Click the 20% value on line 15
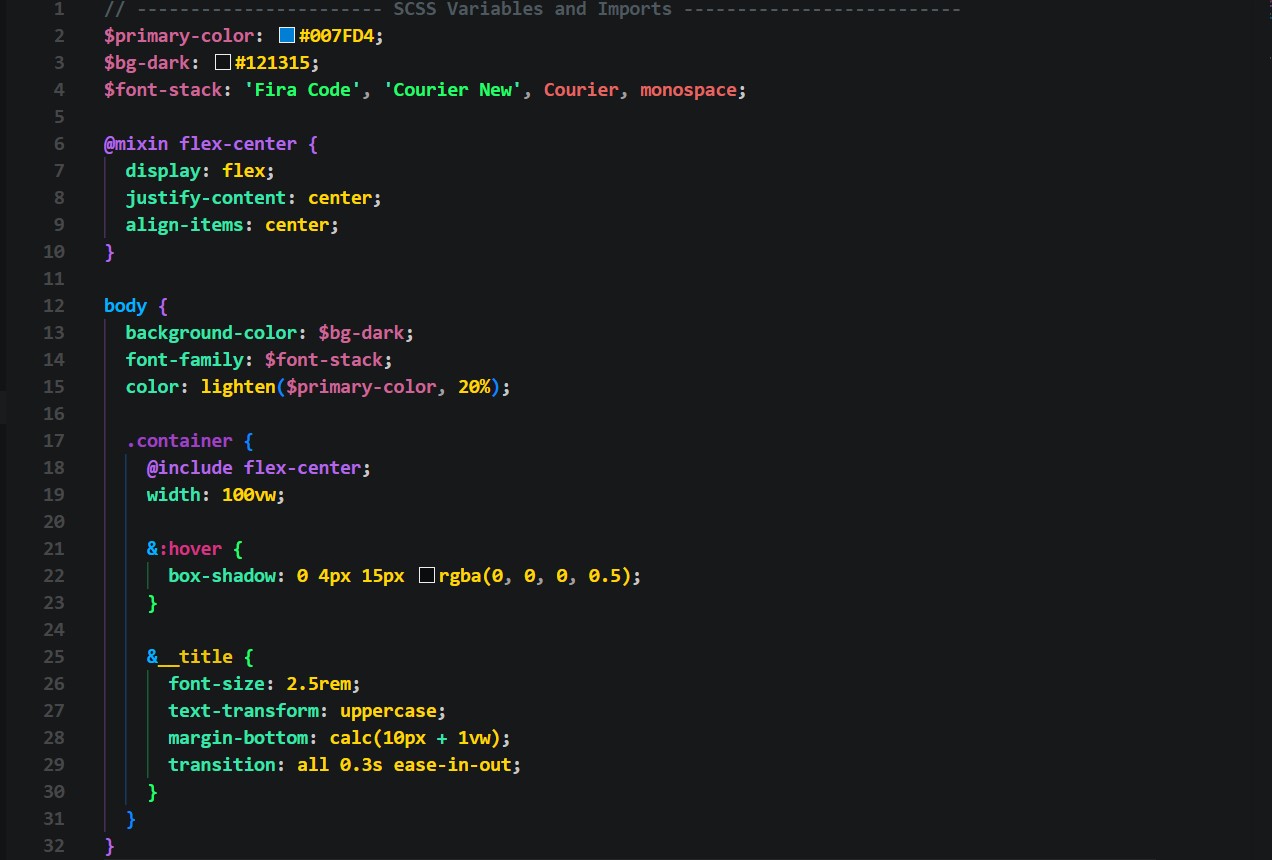Screen dimensions: 1272x860 (x=475, y=387)
